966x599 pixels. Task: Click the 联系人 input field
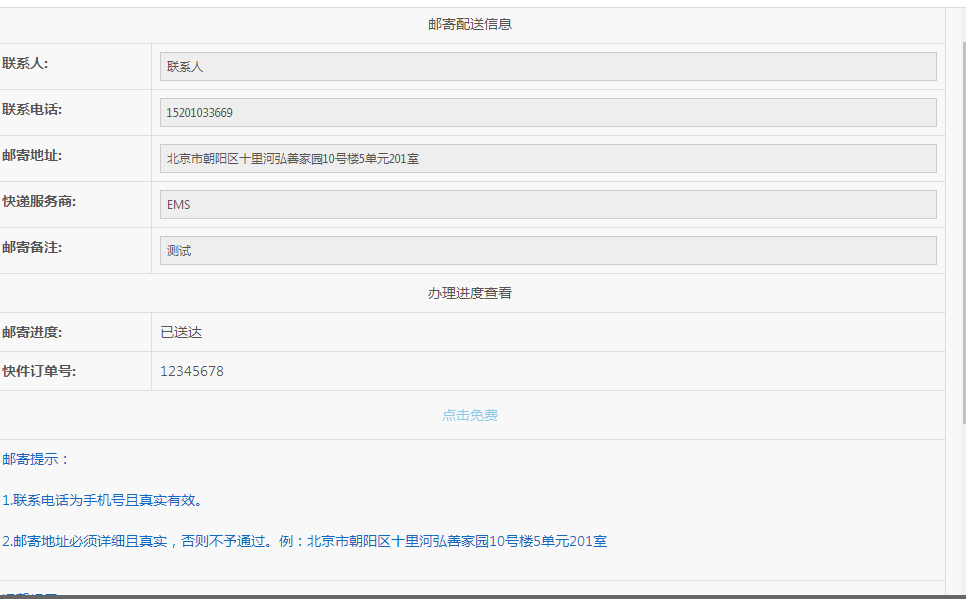point(548,67)
